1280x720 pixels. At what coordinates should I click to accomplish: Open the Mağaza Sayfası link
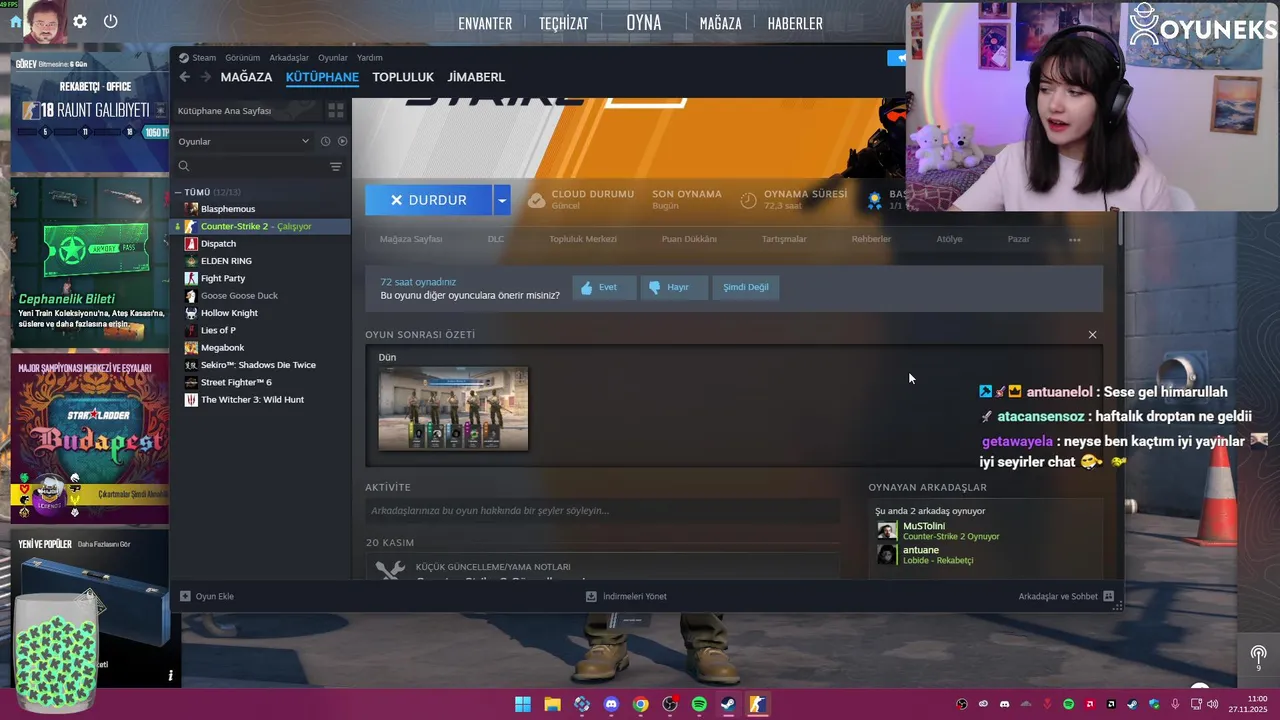[411, 239]
